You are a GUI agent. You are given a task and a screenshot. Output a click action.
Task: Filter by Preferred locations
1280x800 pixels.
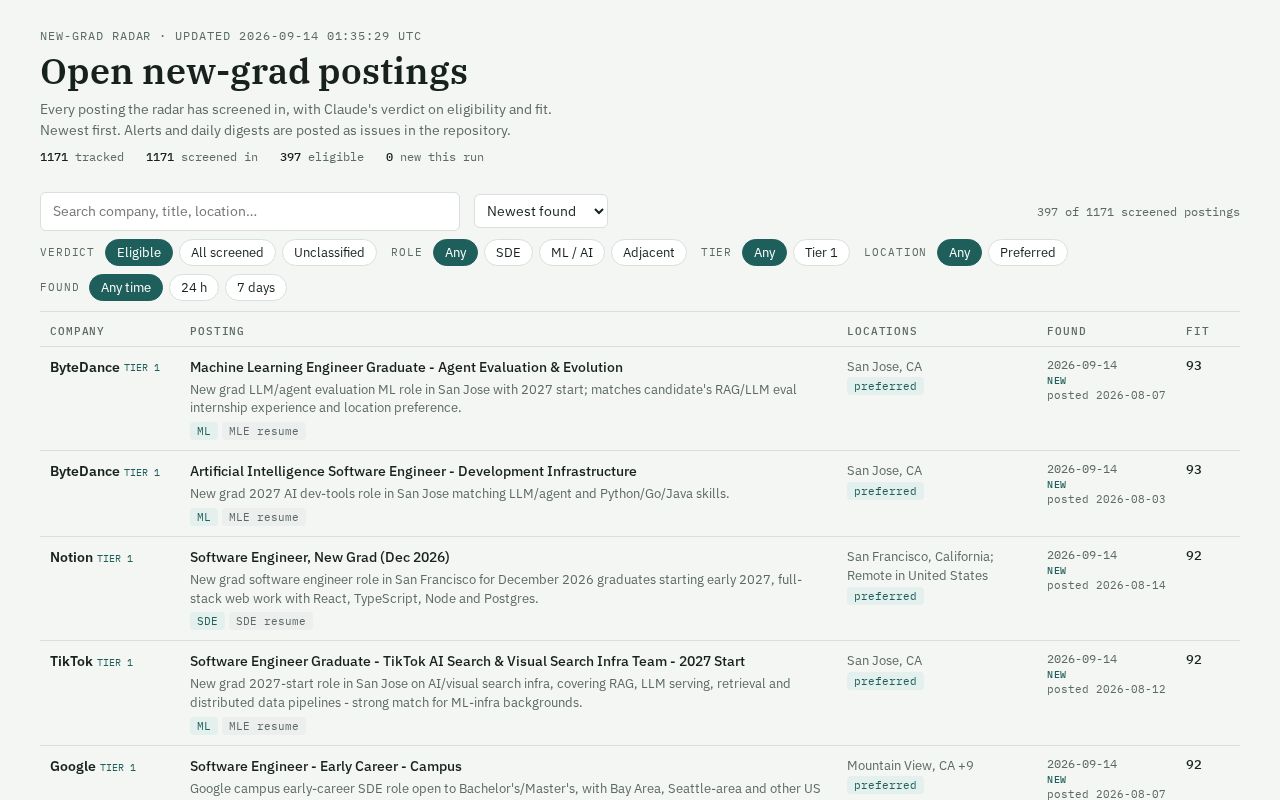coord(1028,252)
